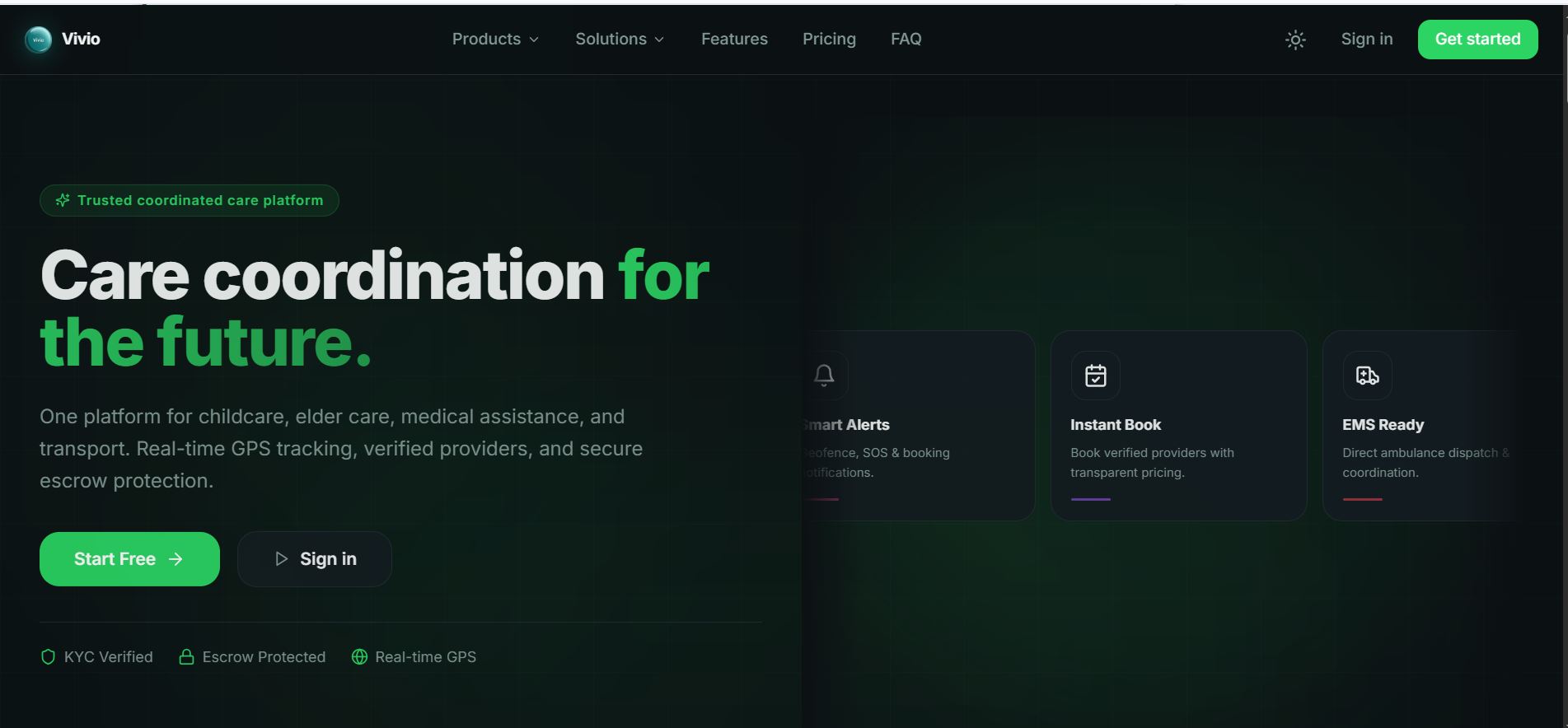
Task: Click the globe icon beside Real-time GPS
Action: 359,656
